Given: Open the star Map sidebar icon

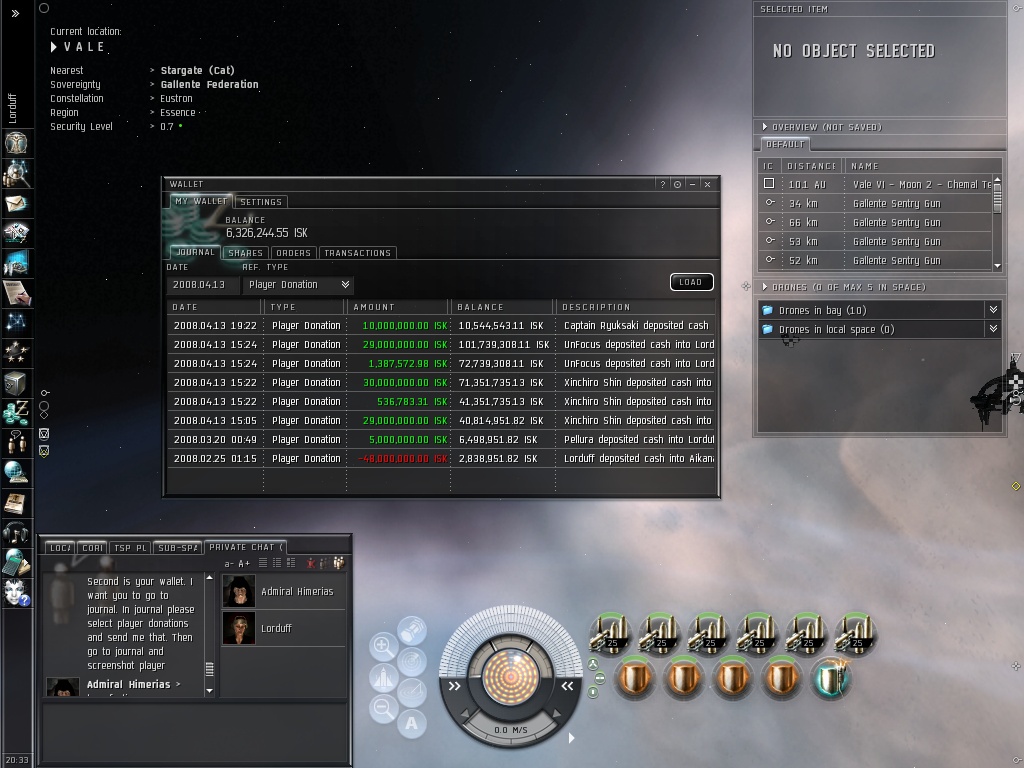Looking at the screenshot, I should pyautogui.click(x=16, y=322).
